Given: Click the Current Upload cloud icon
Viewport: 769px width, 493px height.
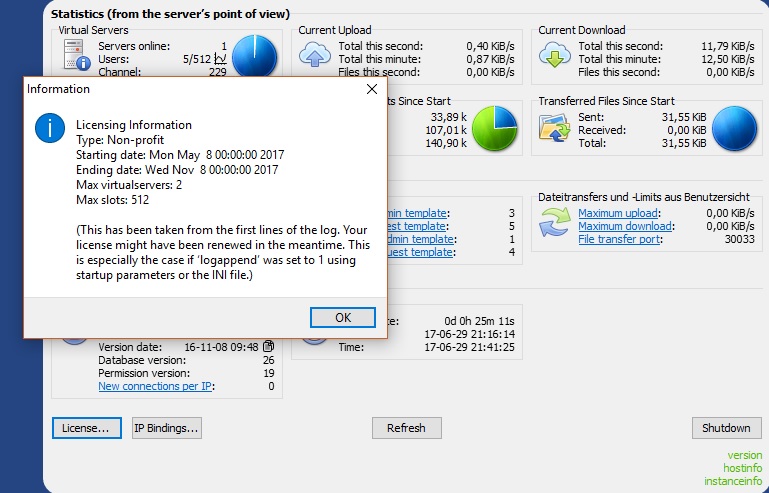Looking at the screenshot, I should (315, 57).
